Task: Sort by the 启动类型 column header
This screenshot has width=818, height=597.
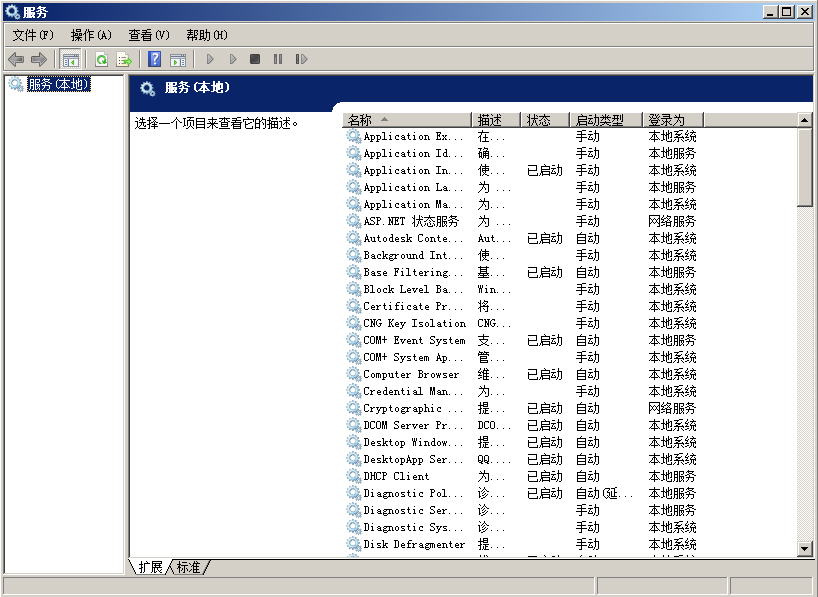Action: click(604, 120)
